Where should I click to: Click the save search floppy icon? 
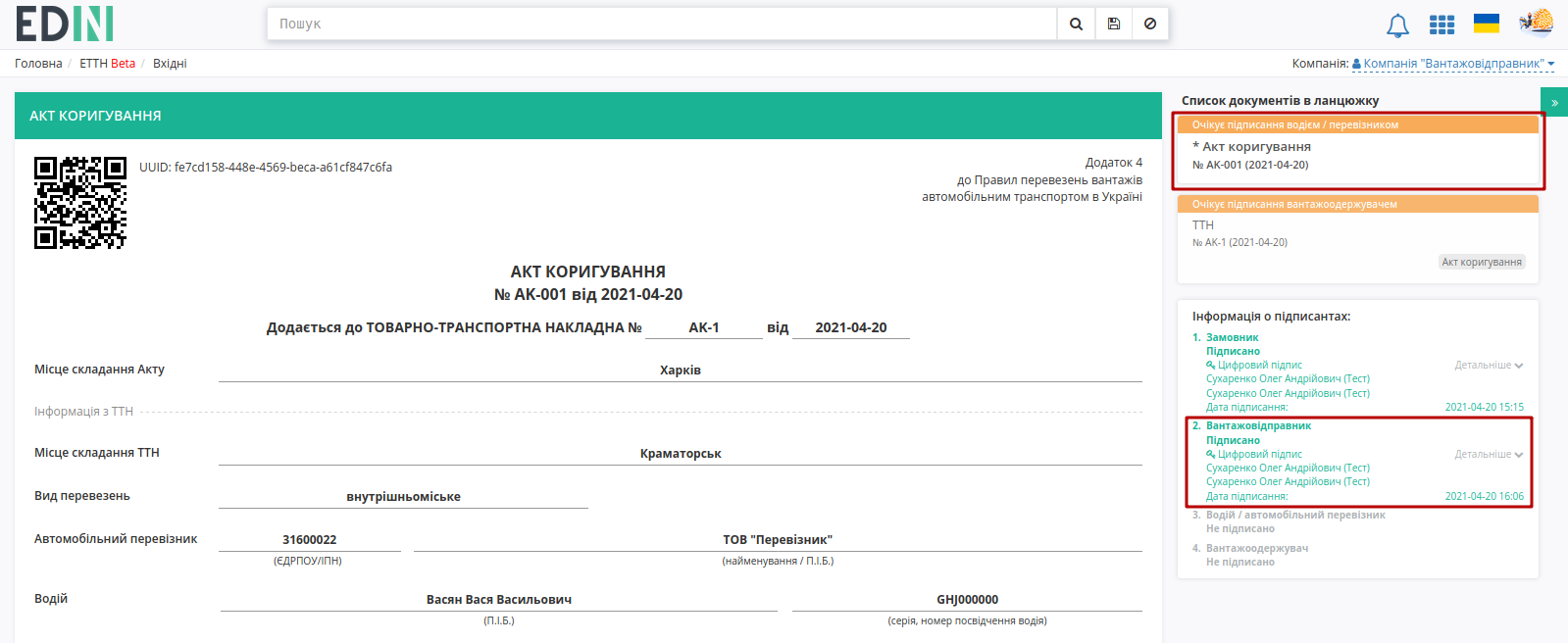point(1113,24)
